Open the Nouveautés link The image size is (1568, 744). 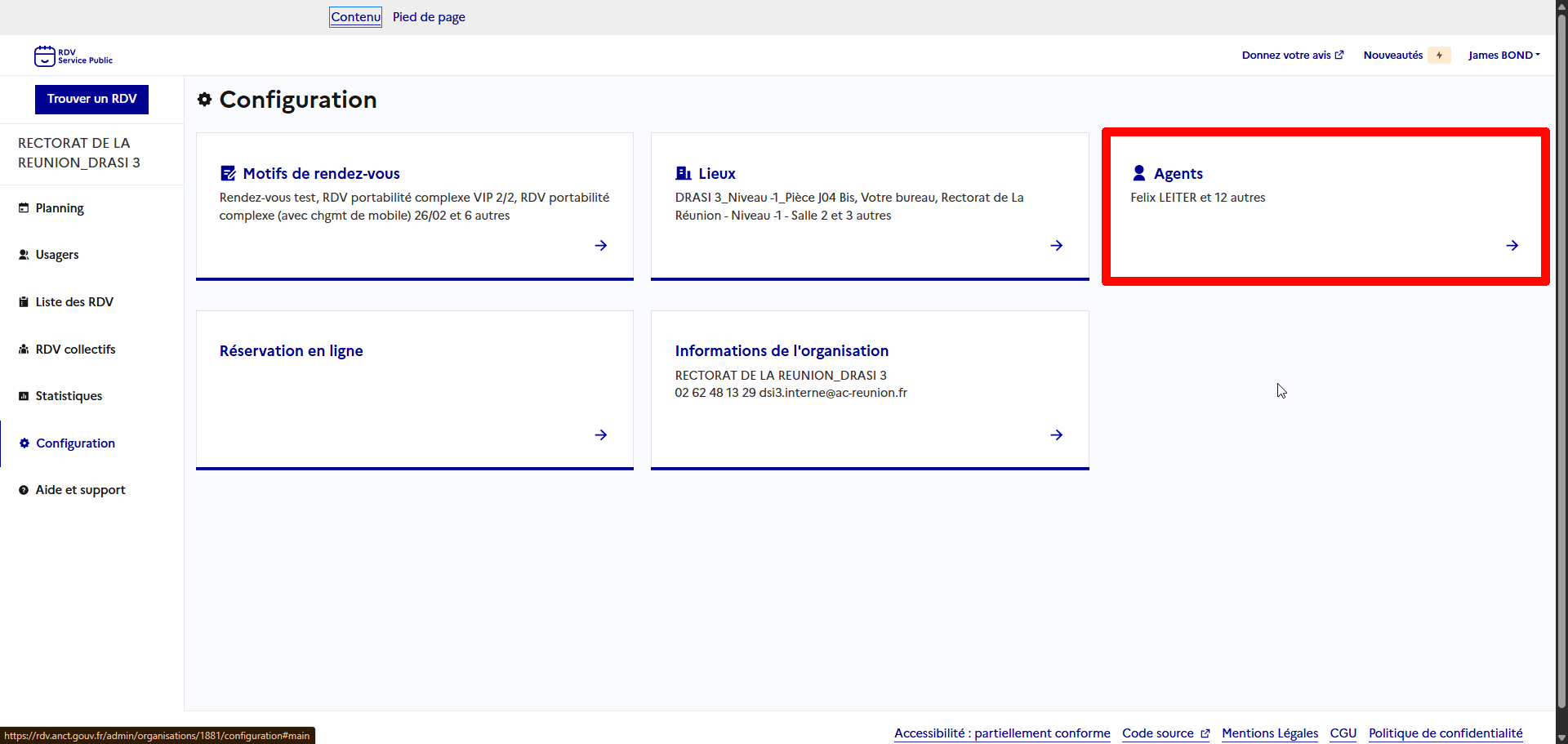pyautogui.click(x=1393, y=56)
